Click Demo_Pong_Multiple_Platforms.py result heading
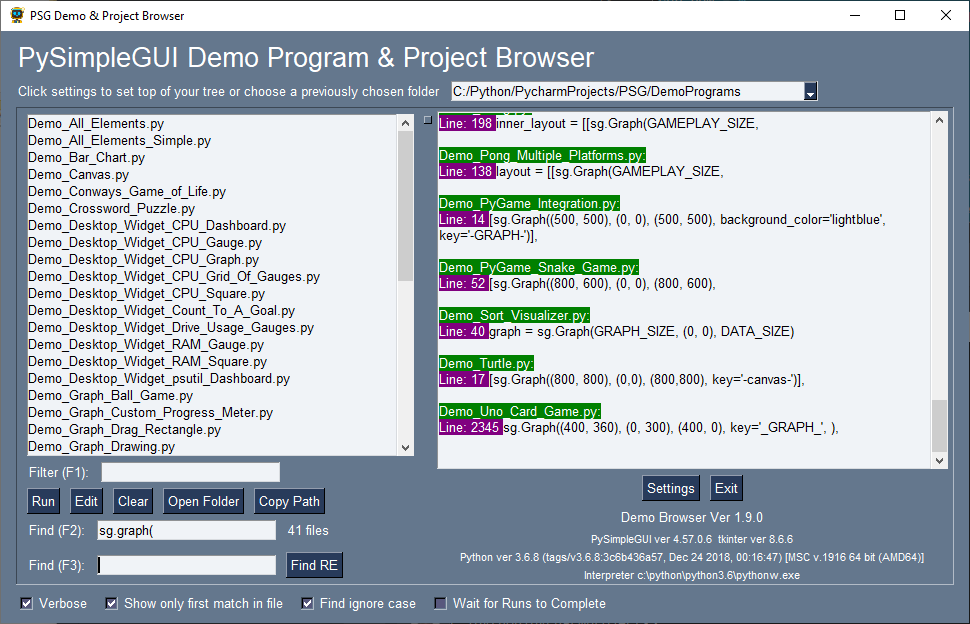This screenshot has width=970, height=624. (x=543, y=155)
